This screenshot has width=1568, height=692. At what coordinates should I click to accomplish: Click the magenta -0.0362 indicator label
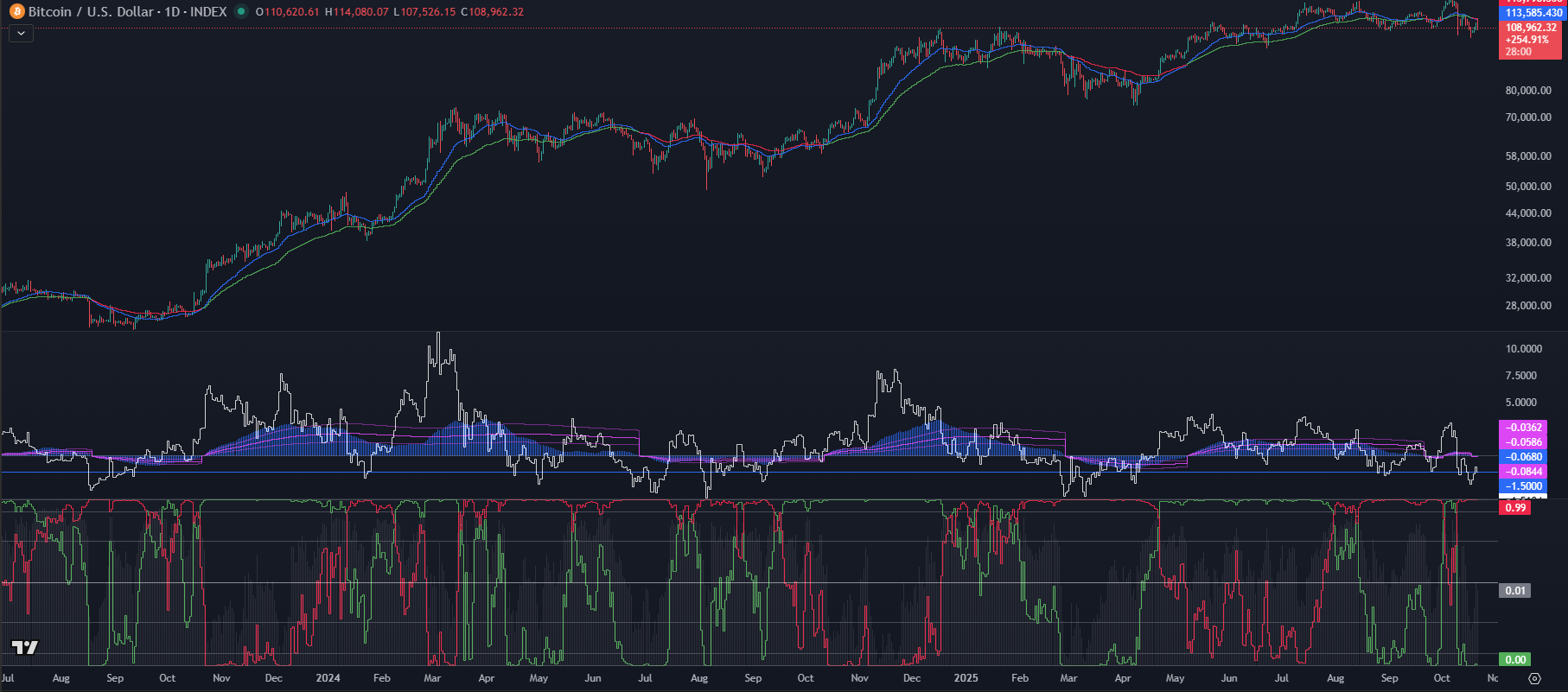click(1523, 428)
